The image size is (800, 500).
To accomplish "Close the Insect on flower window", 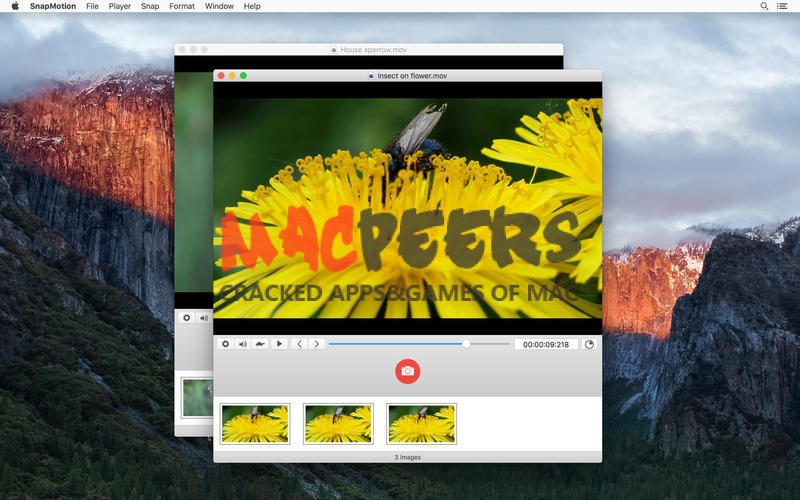I will pos(221,76).
